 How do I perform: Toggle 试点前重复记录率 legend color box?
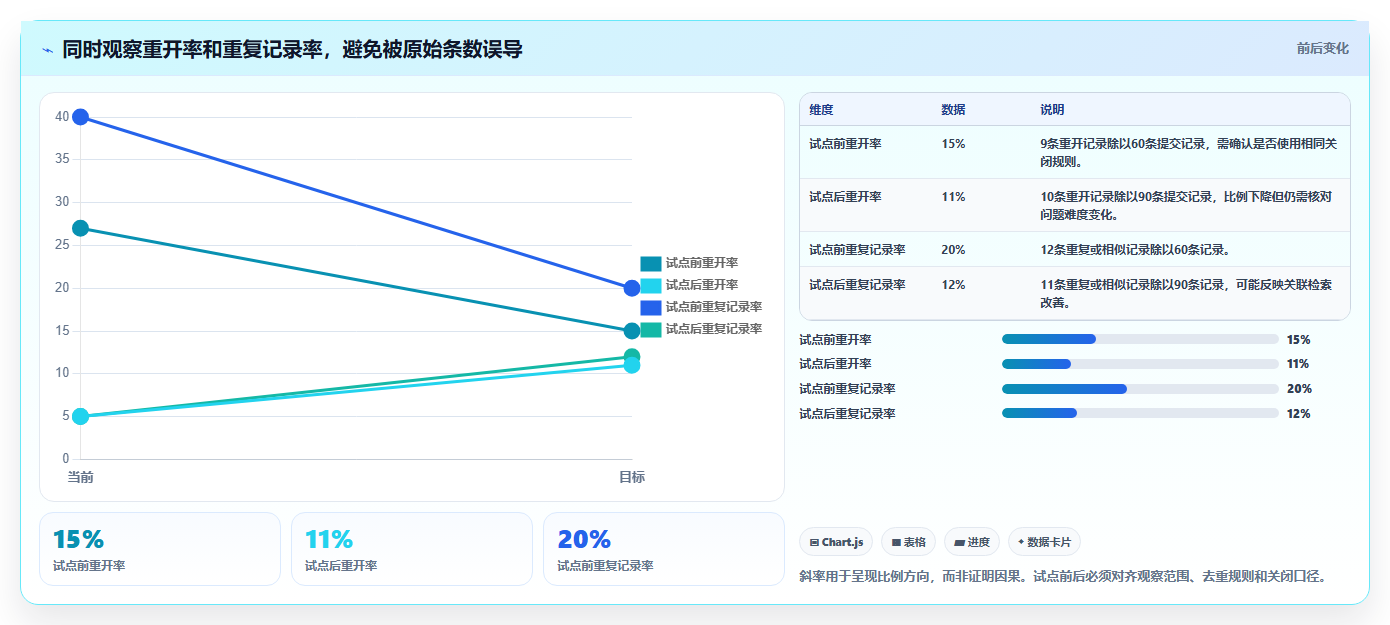(651, 307)
